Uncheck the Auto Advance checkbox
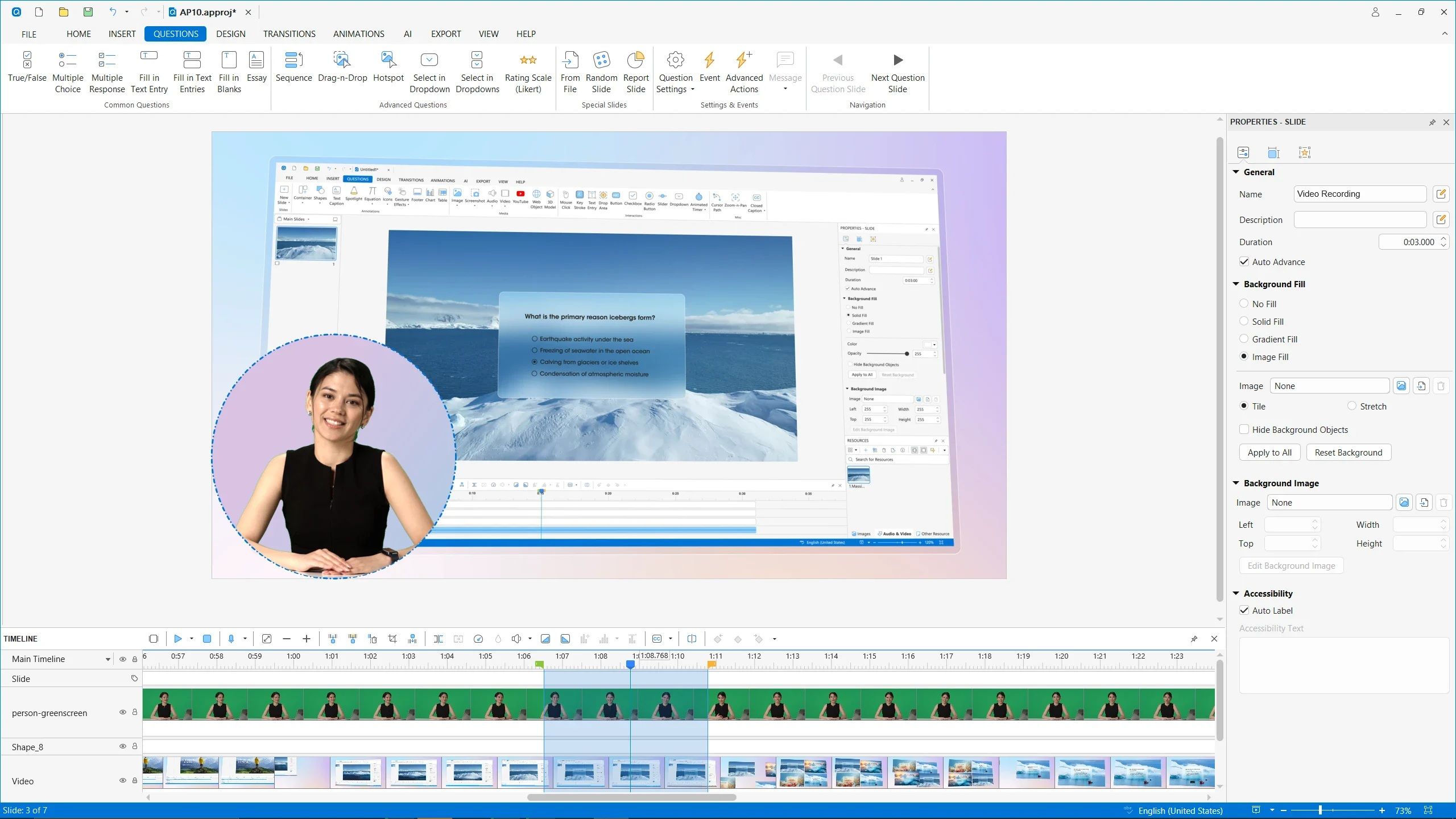 point(1244,262)
